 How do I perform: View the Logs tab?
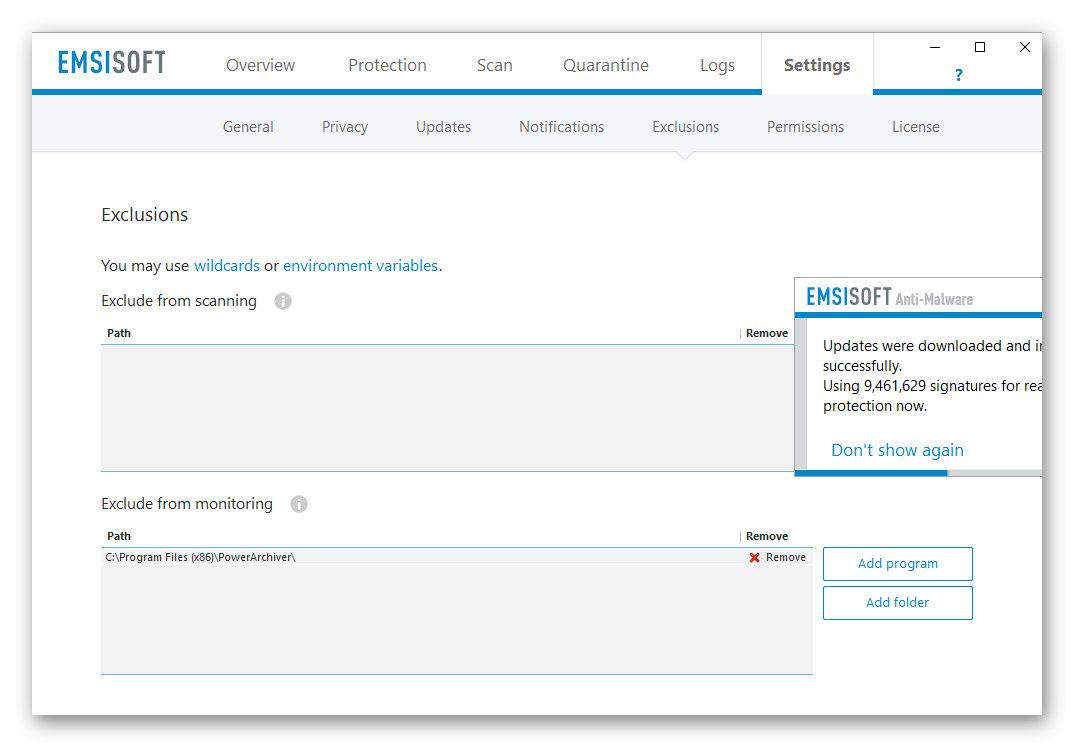pyautogui.click(x=717, y=66)
